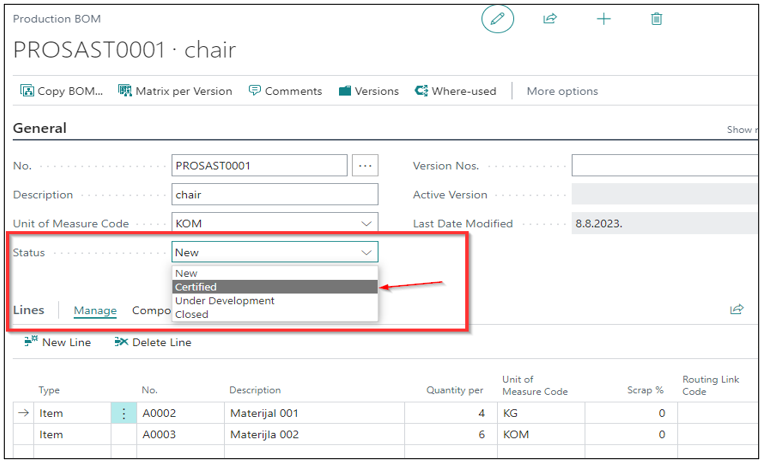The width and height of the screenshot is (764, 464).
Task: Click the Type column header
Action: point(49,390)
